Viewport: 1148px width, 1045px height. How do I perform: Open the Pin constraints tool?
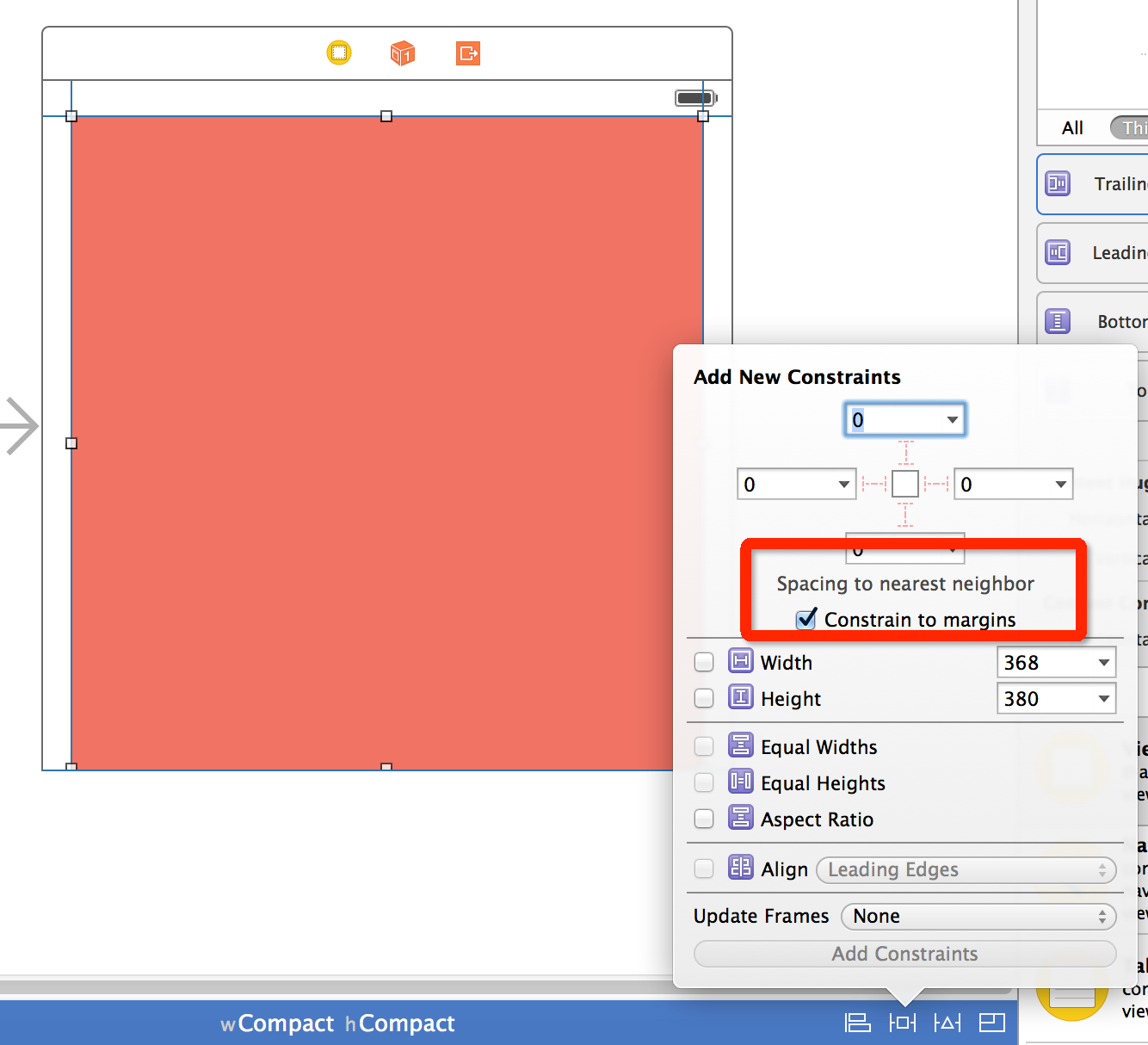click(x=902, y=1023)
